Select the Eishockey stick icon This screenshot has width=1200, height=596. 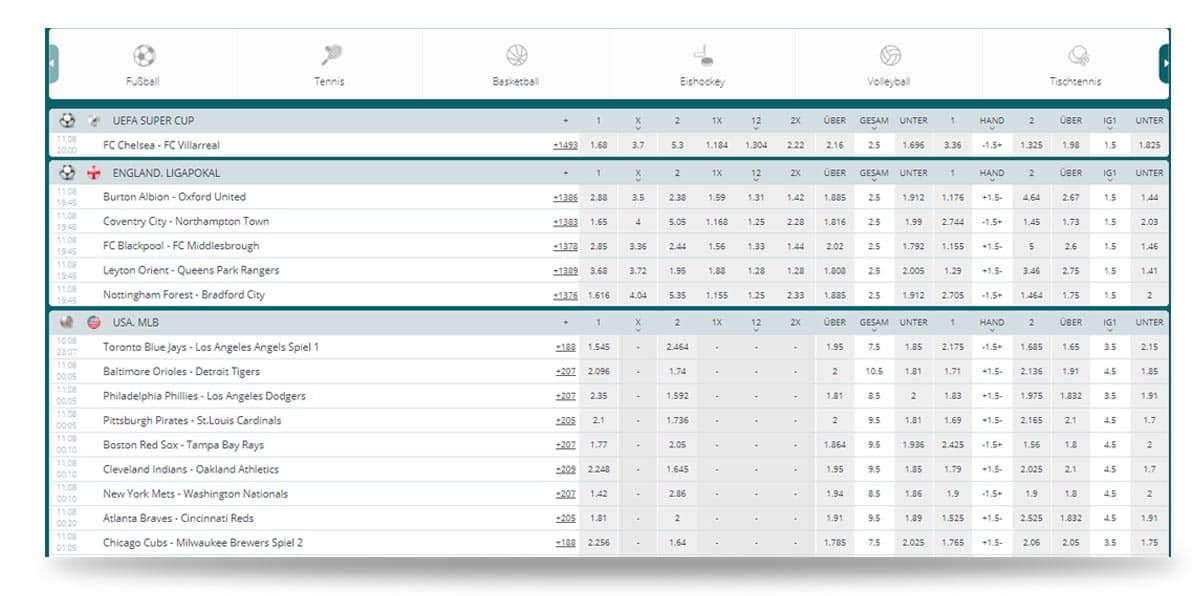(x=703, y=56)
